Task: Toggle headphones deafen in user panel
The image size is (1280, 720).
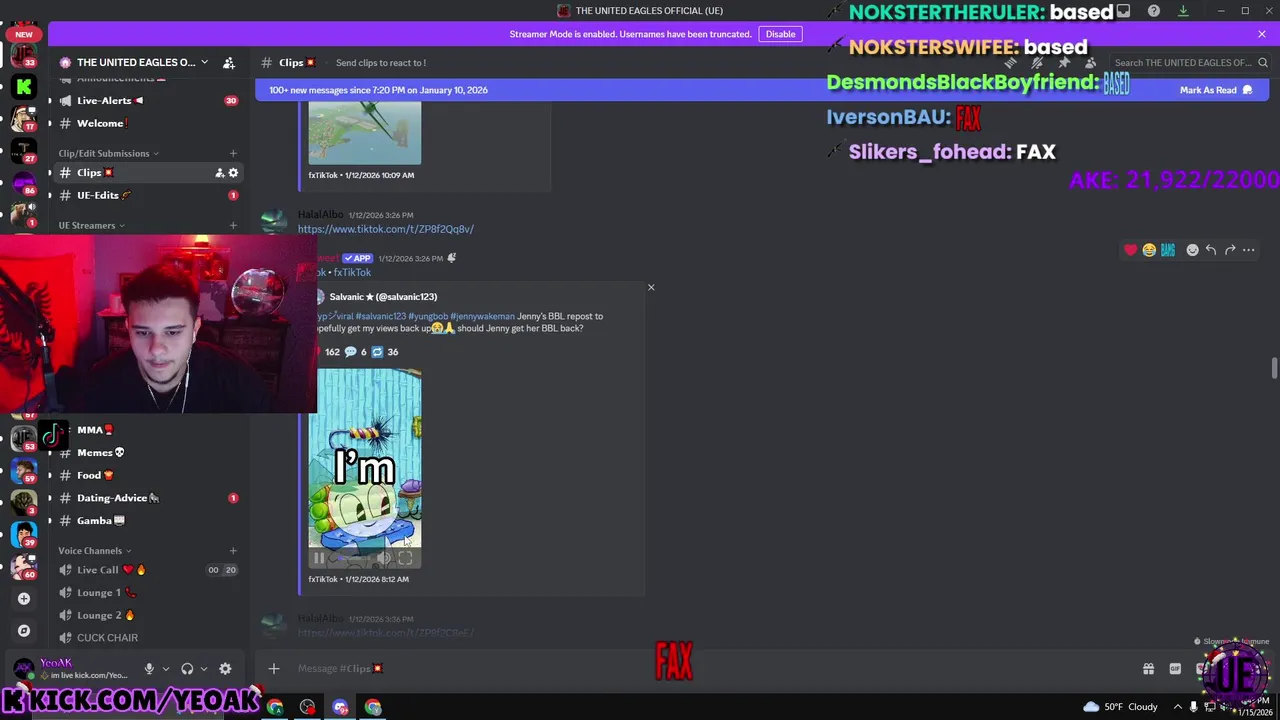Action: [187, 669]
